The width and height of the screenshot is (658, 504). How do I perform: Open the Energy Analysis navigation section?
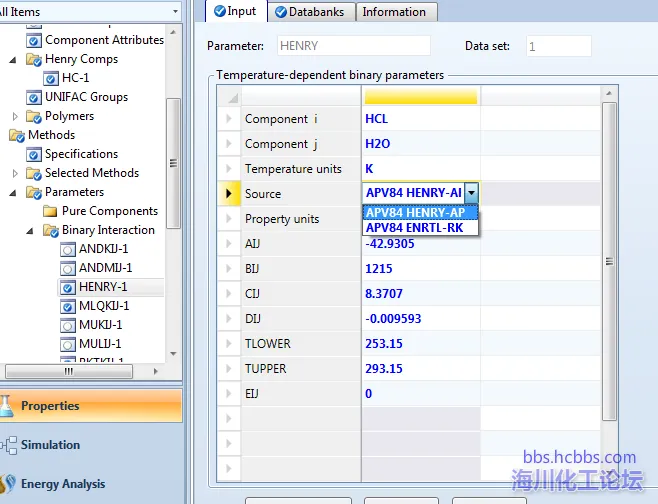click(x=91, y=484)
